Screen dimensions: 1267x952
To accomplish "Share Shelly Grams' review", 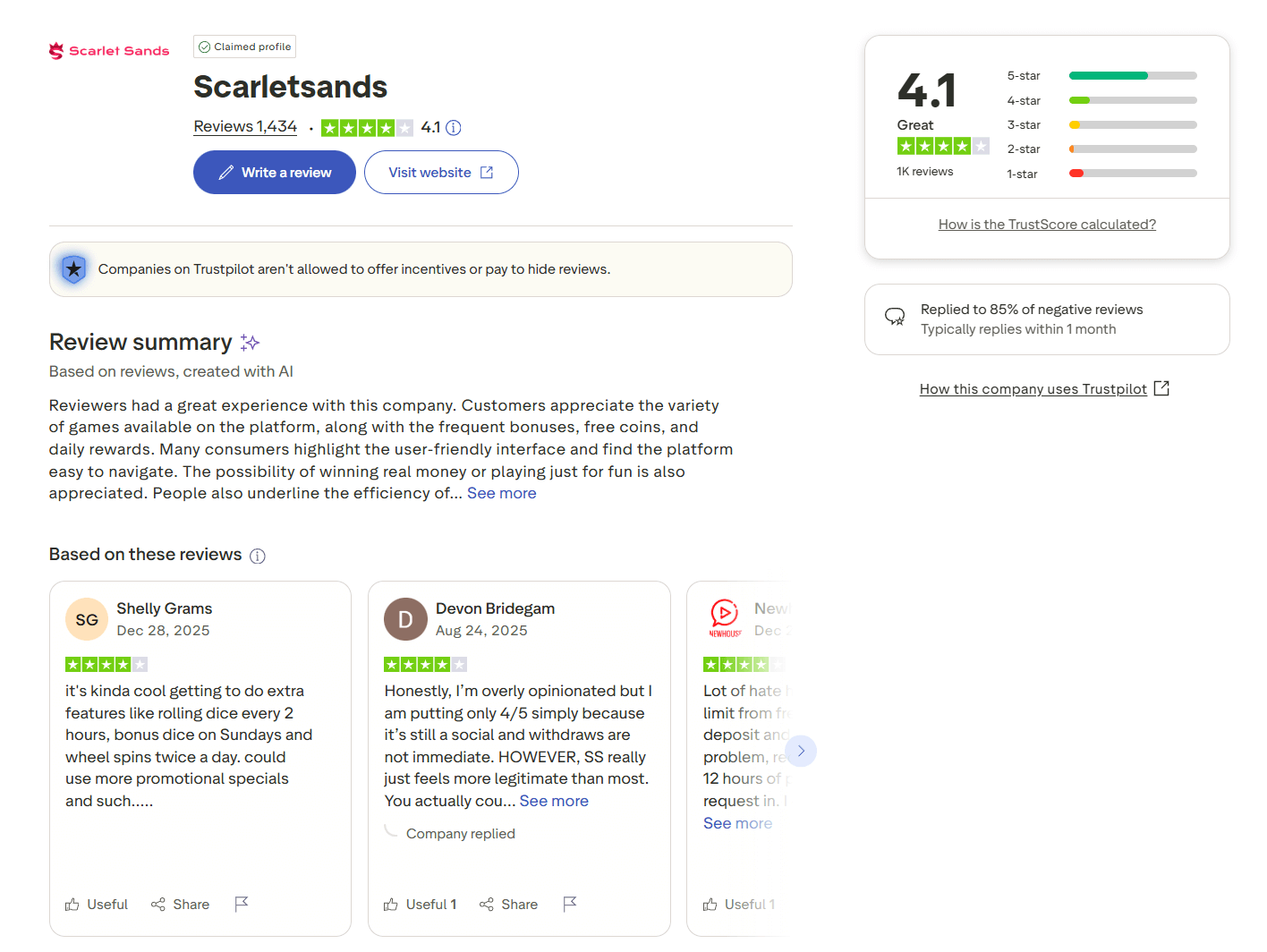I will pyautogui.click(x=181, y=905).
